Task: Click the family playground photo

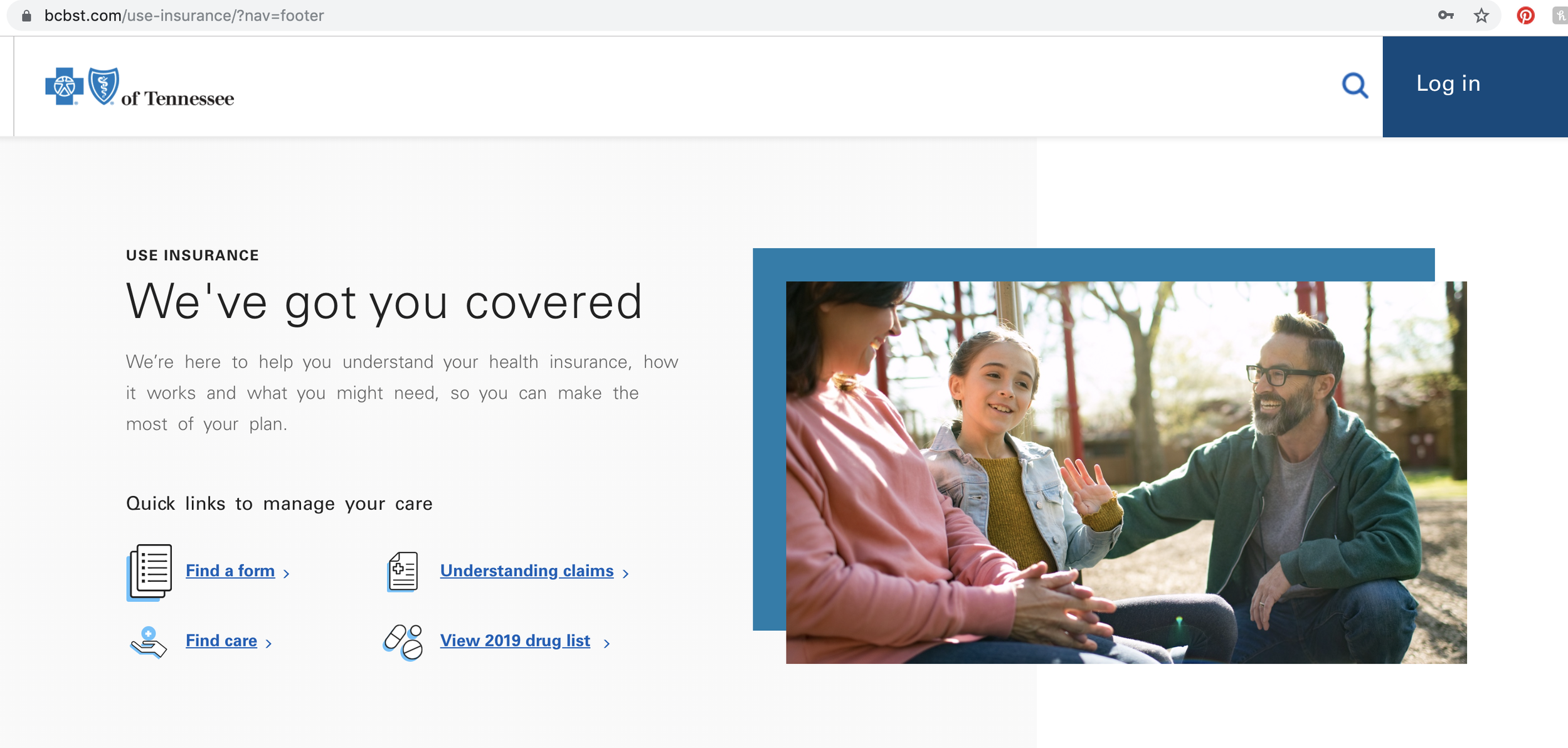Action: [x=1126, y=472]
